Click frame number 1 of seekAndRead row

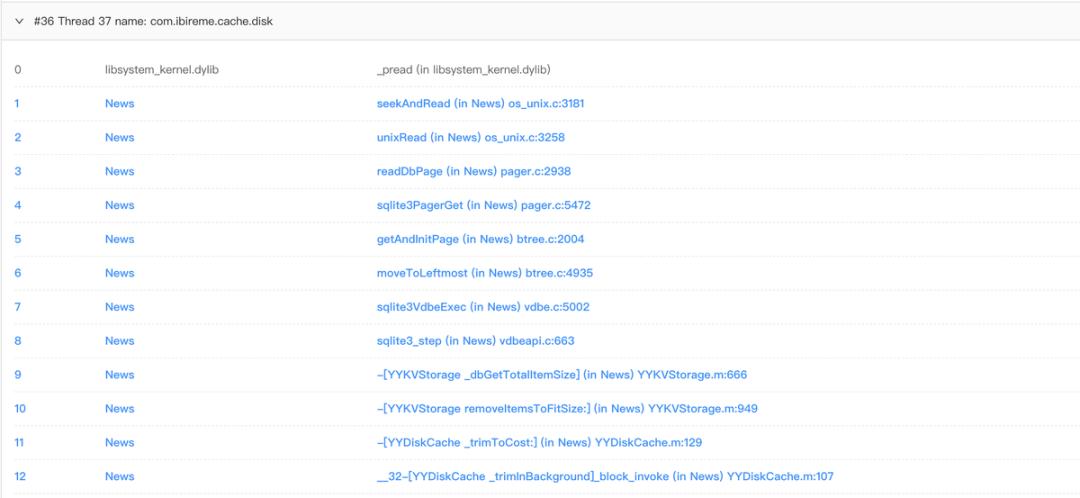17,103
